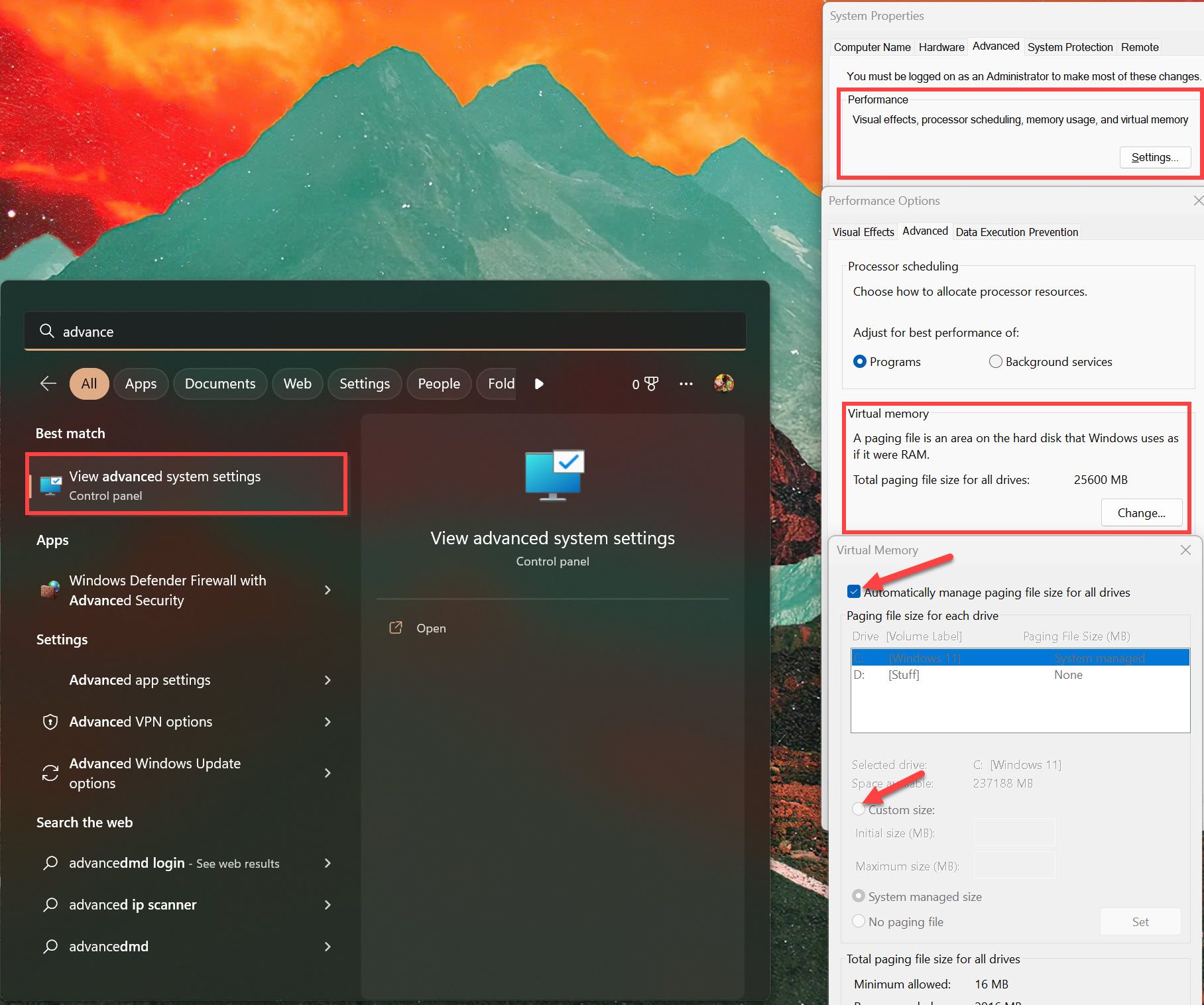Viewport: 1204px width, 1005px height.
Task: Switch to Computer Name tab in System Properties
Action: [872, 47]
